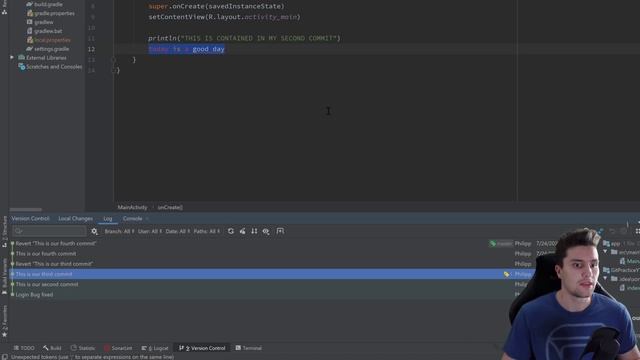
Task: Click the group-by grid icon in details toolbar
Action: click(637, 231)
